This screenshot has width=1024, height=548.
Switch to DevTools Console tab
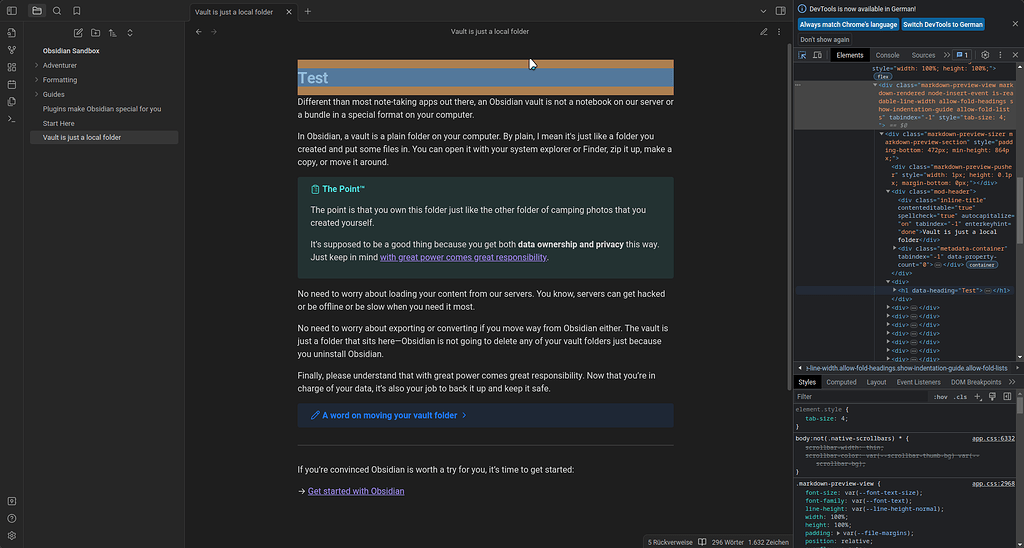pyautogui.click(x=887, y=56)
